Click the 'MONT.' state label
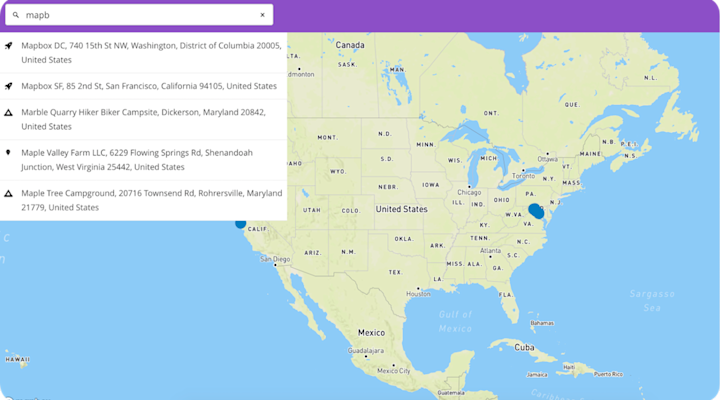Image resolution: width=720 pixels, height=400 pixels. coord(328,137)
